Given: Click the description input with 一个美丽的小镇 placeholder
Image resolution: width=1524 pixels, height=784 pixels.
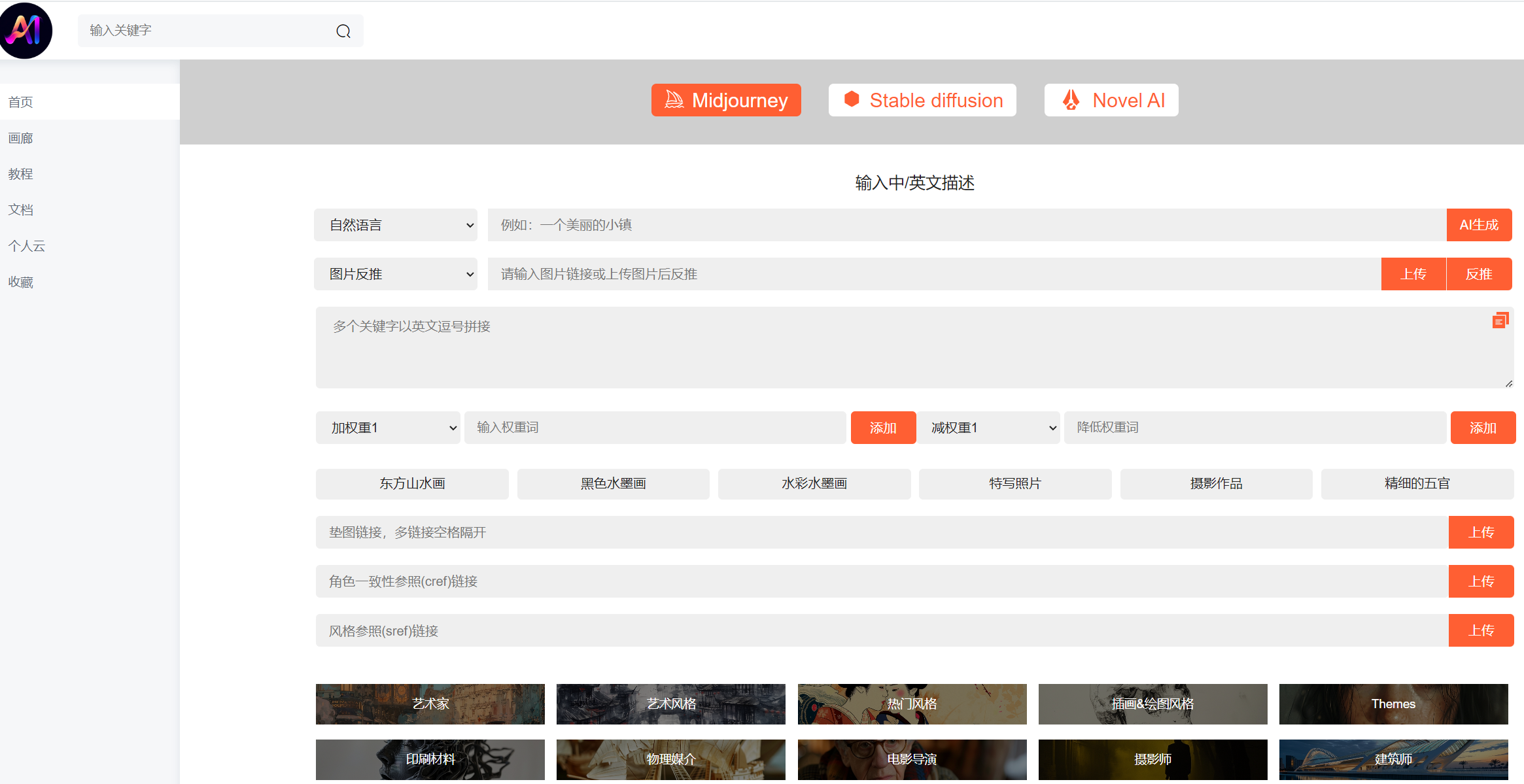Looking at the screenshot, I should (967, 225).
